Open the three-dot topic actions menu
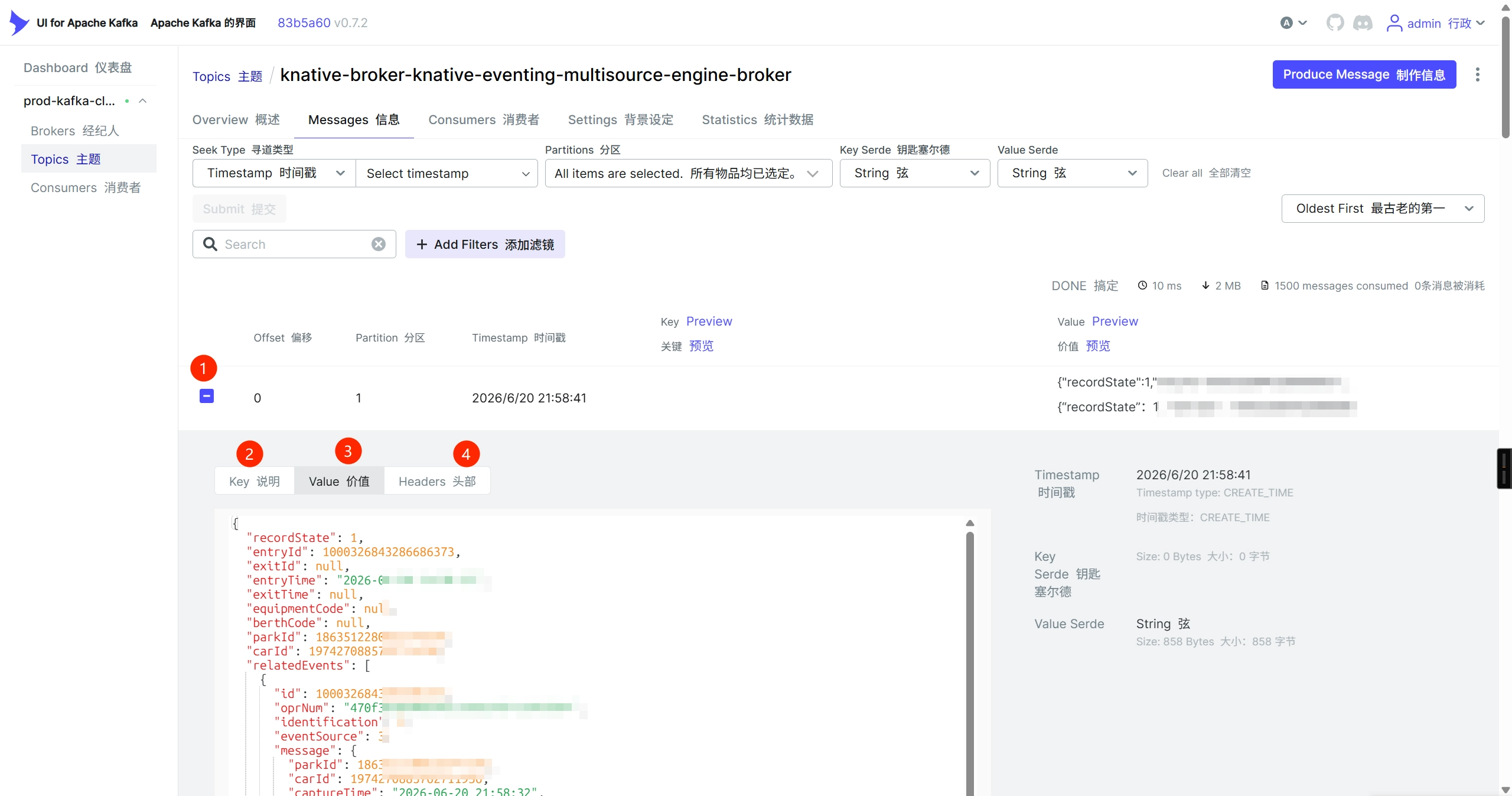 click(1477, 74)
